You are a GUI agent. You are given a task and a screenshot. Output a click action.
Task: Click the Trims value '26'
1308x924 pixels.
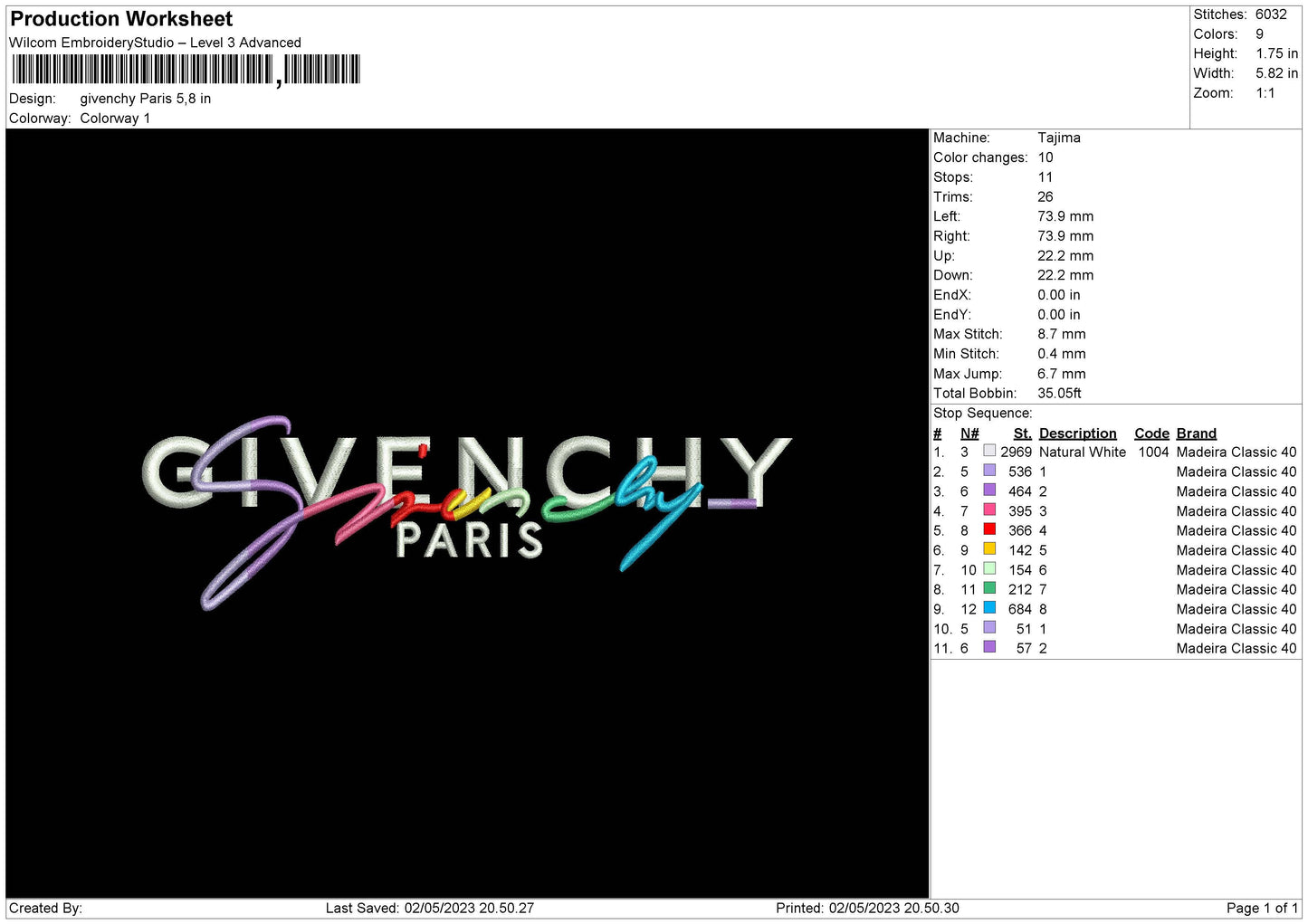(x=1045, y=196)
